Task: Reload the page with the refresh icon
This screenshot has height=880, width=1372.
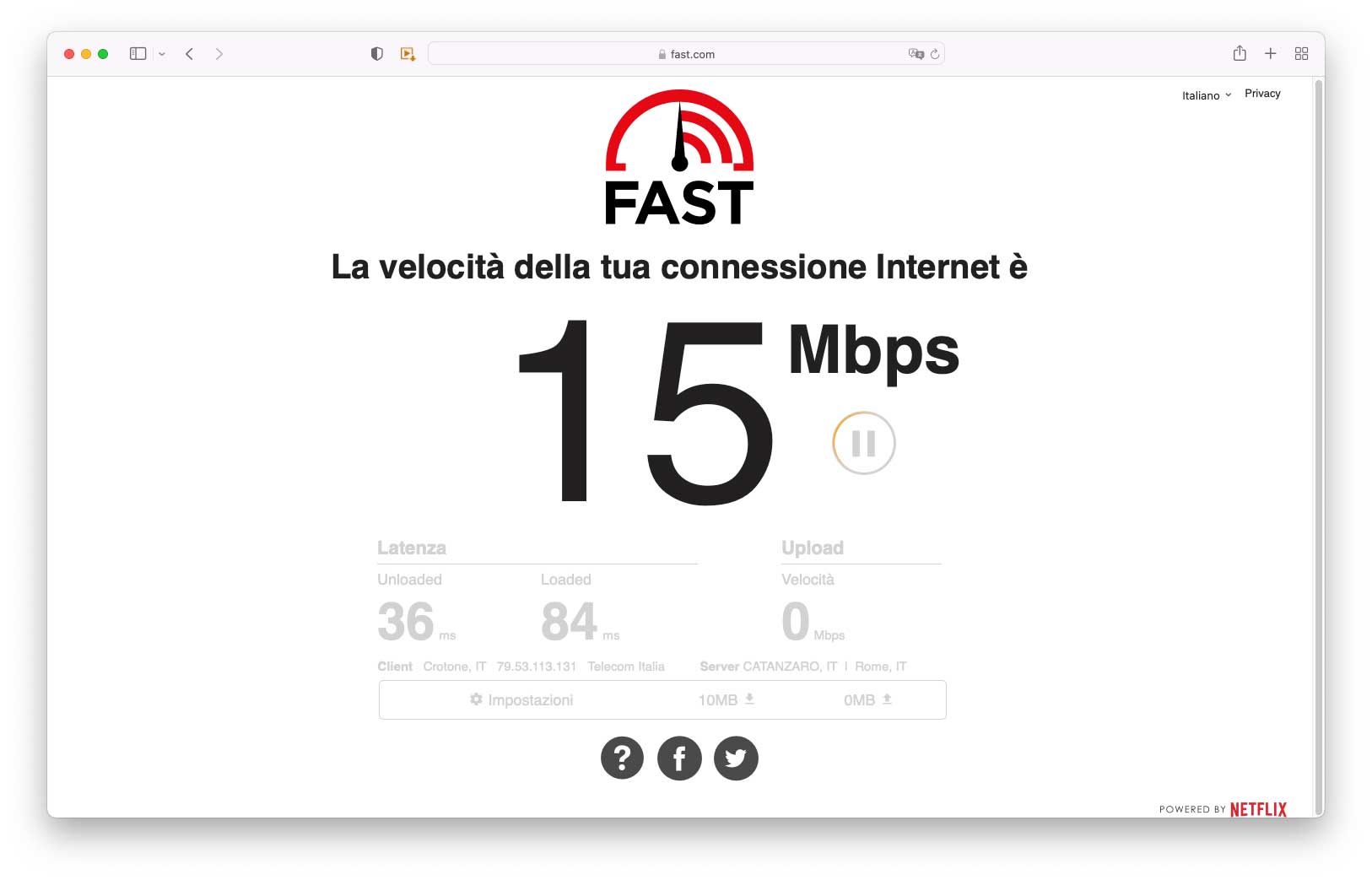Action: click(x=935, y=54)
